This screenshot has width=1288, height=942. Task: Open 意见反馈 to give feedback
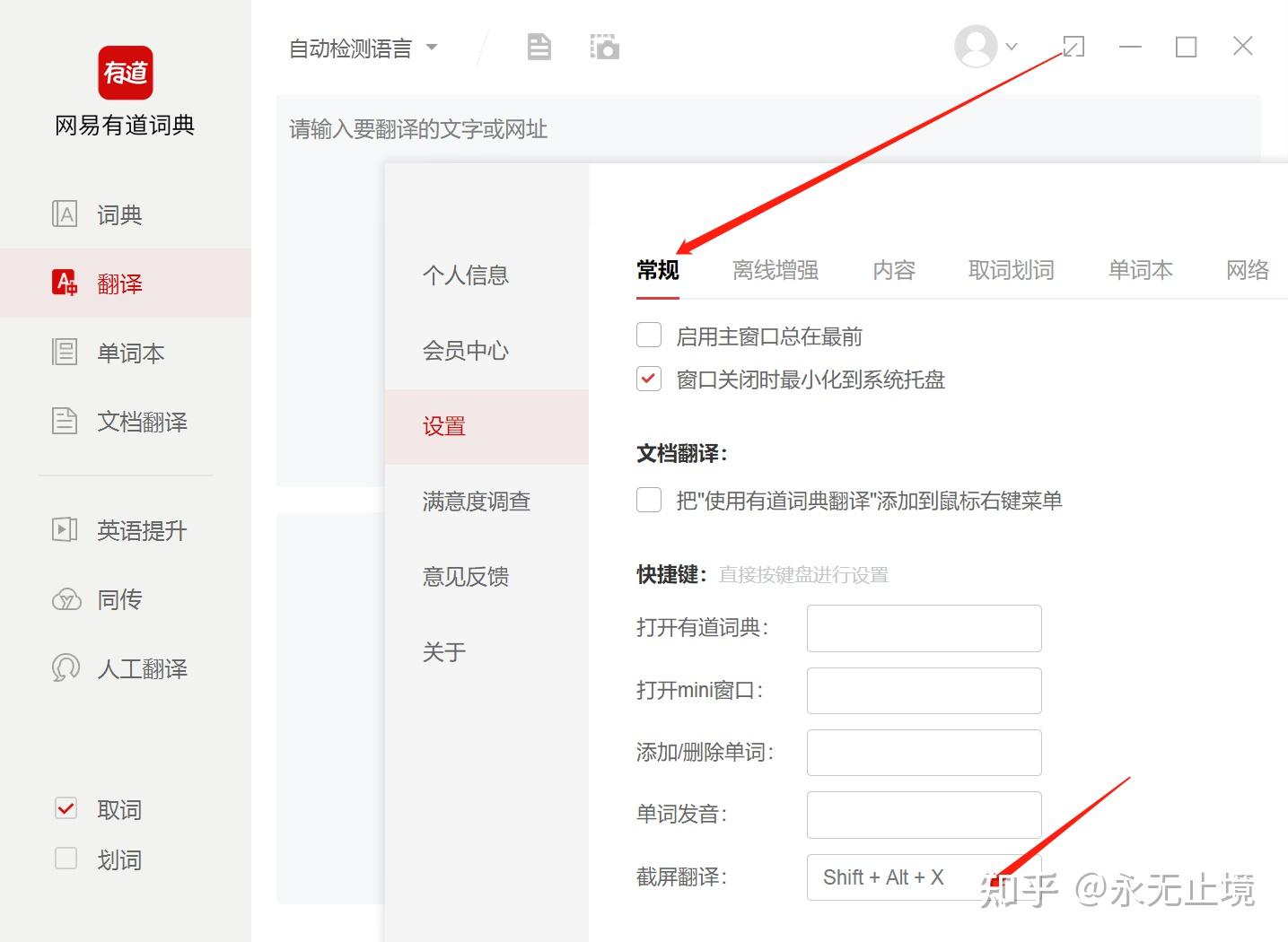coord(464,577)
